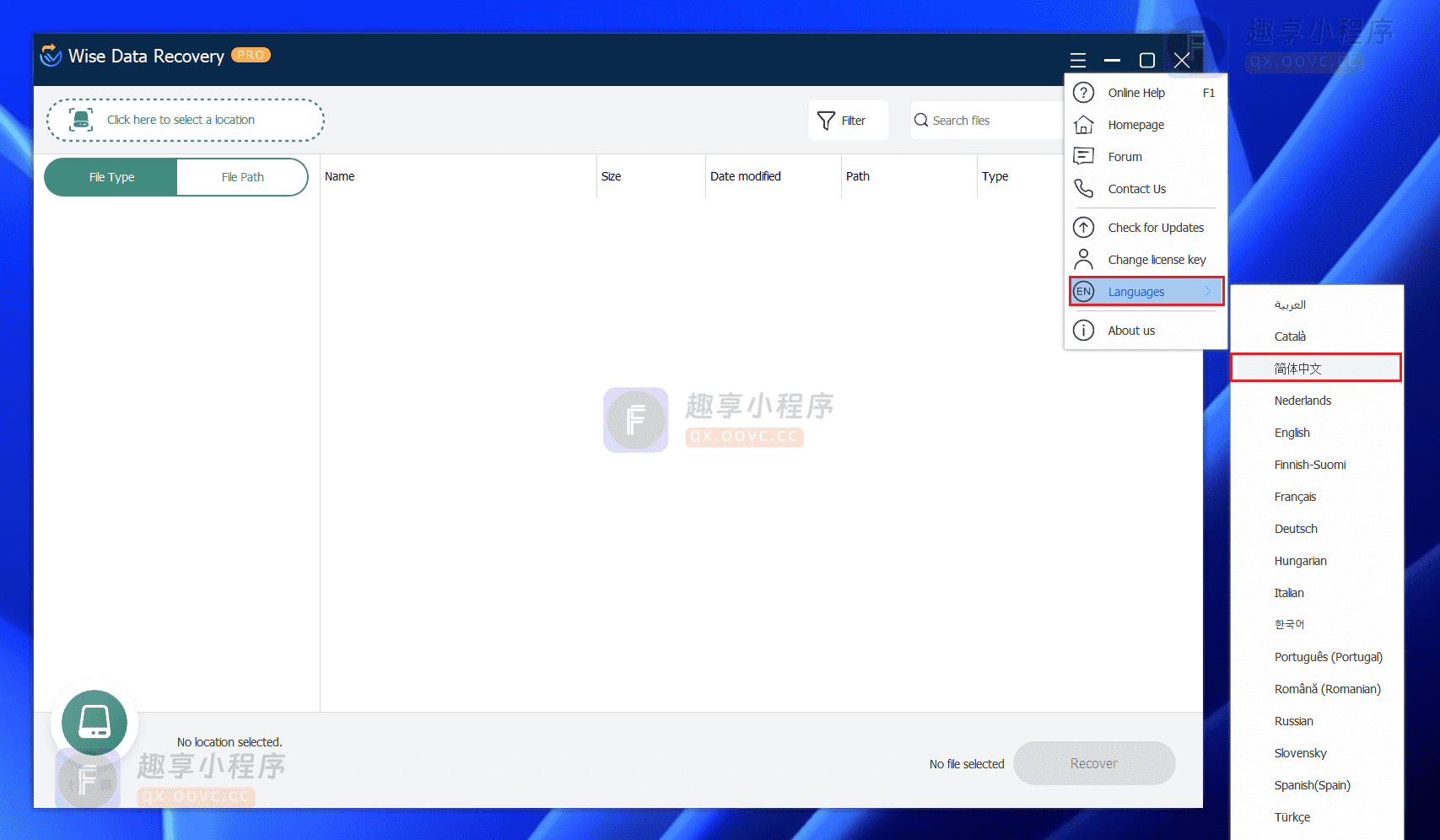
Task: Click the About us info icon
Action: tap(1084, 331)
